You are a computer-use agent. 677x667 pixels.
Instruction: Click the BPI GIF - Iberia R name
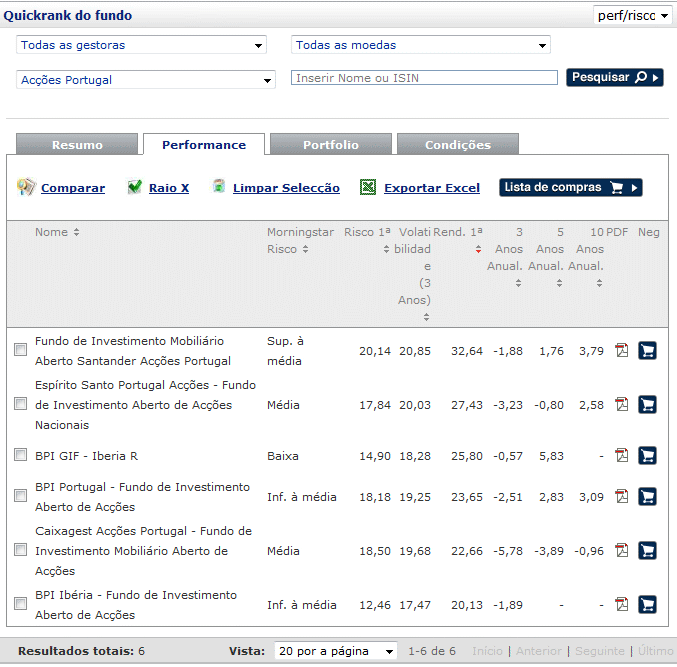(86, 456)
